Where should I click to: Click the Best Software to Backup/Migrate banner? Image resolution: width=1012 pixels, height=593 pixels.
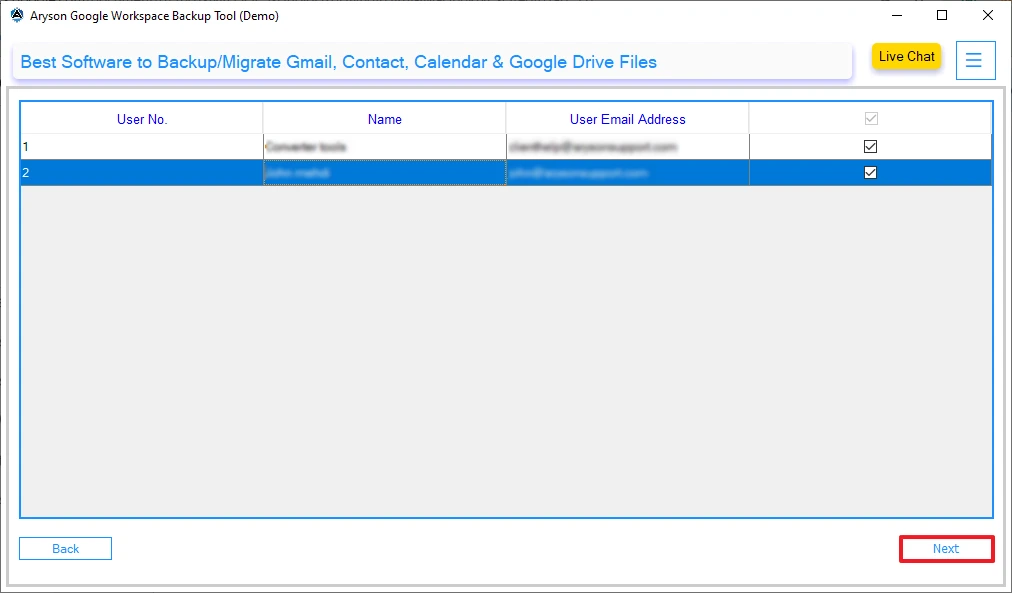[x=432, y=62]
